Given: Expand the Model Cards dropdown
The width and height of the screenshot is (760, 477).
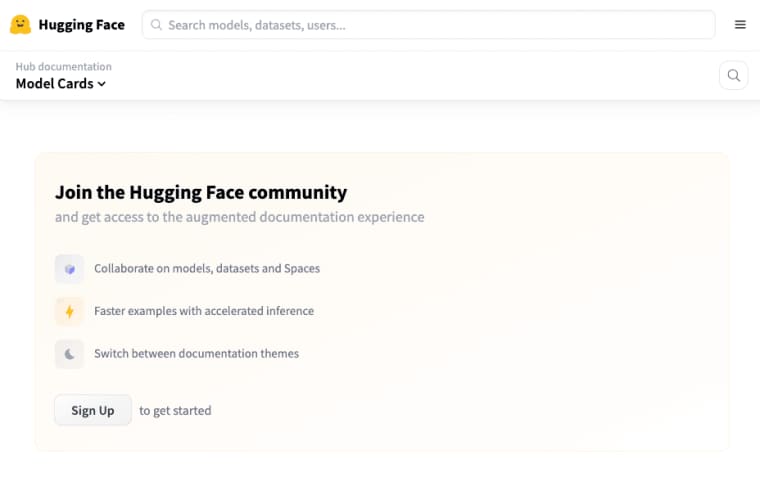Looking at the screenshot, I should 61,84.
